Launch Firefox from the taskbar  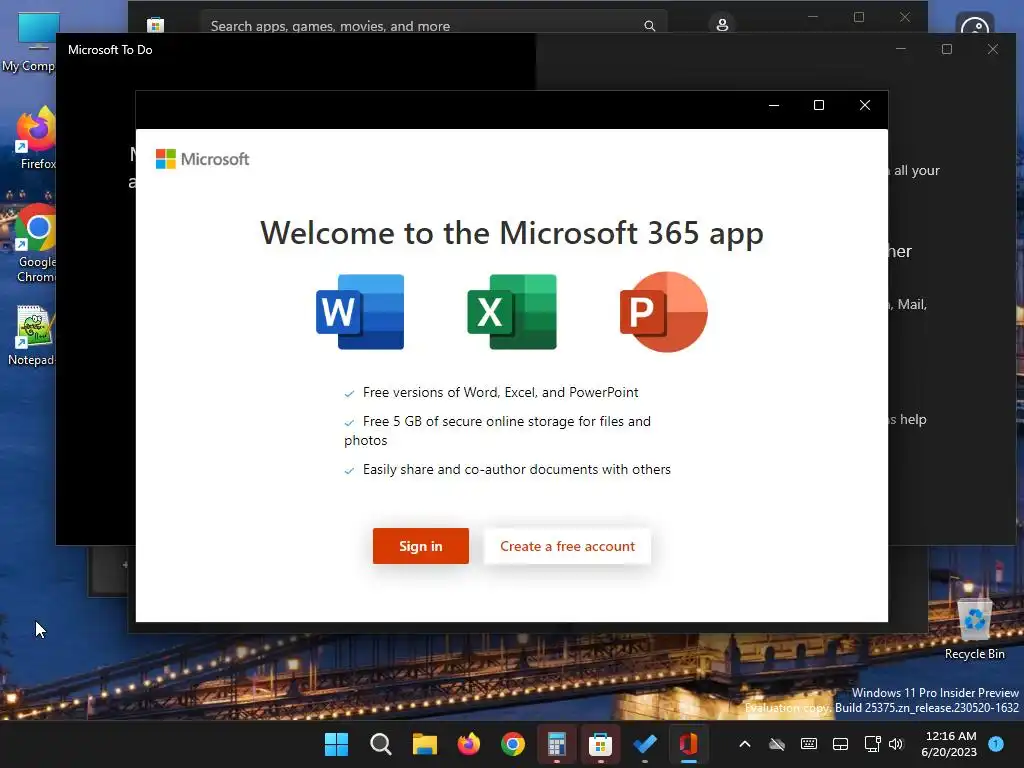click(468, 744)
